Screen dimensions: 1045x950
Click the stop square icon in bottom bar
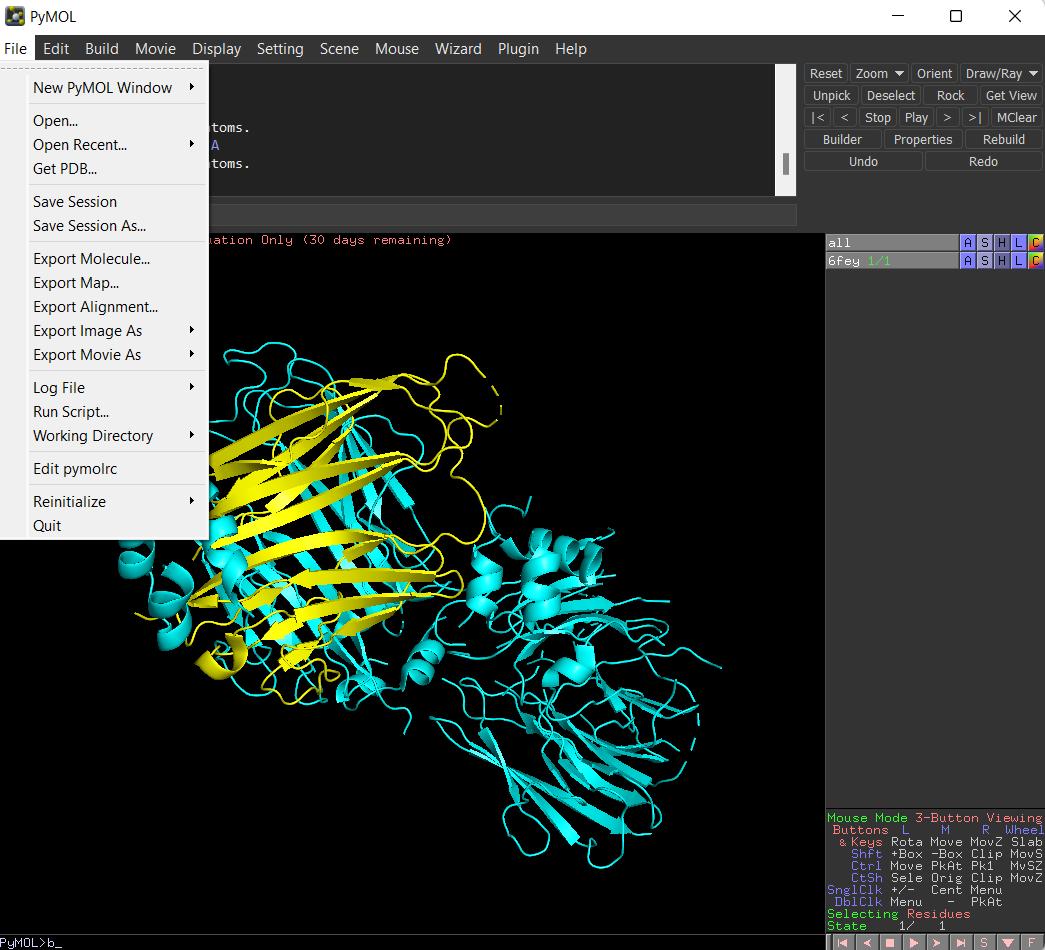pyautogui.click(x=890, y=942)
